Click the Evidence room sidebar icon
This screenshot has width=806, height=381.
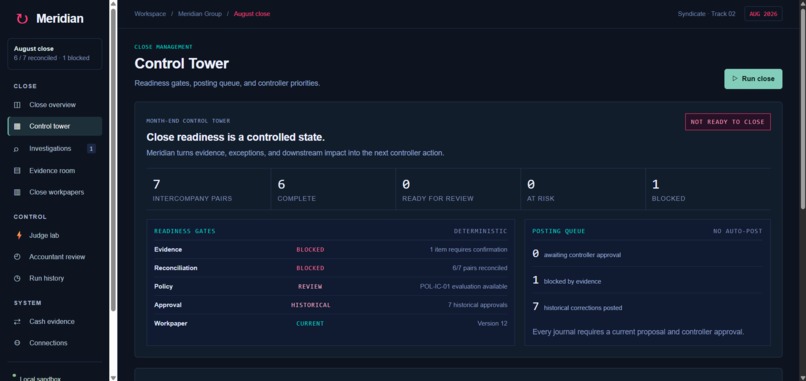17,171
